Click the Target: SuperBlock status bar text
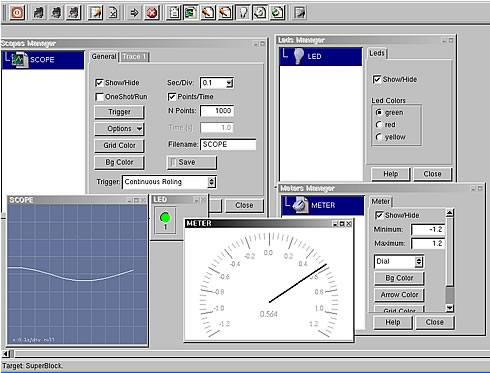 pyautogui.click(x=32, y=366)
